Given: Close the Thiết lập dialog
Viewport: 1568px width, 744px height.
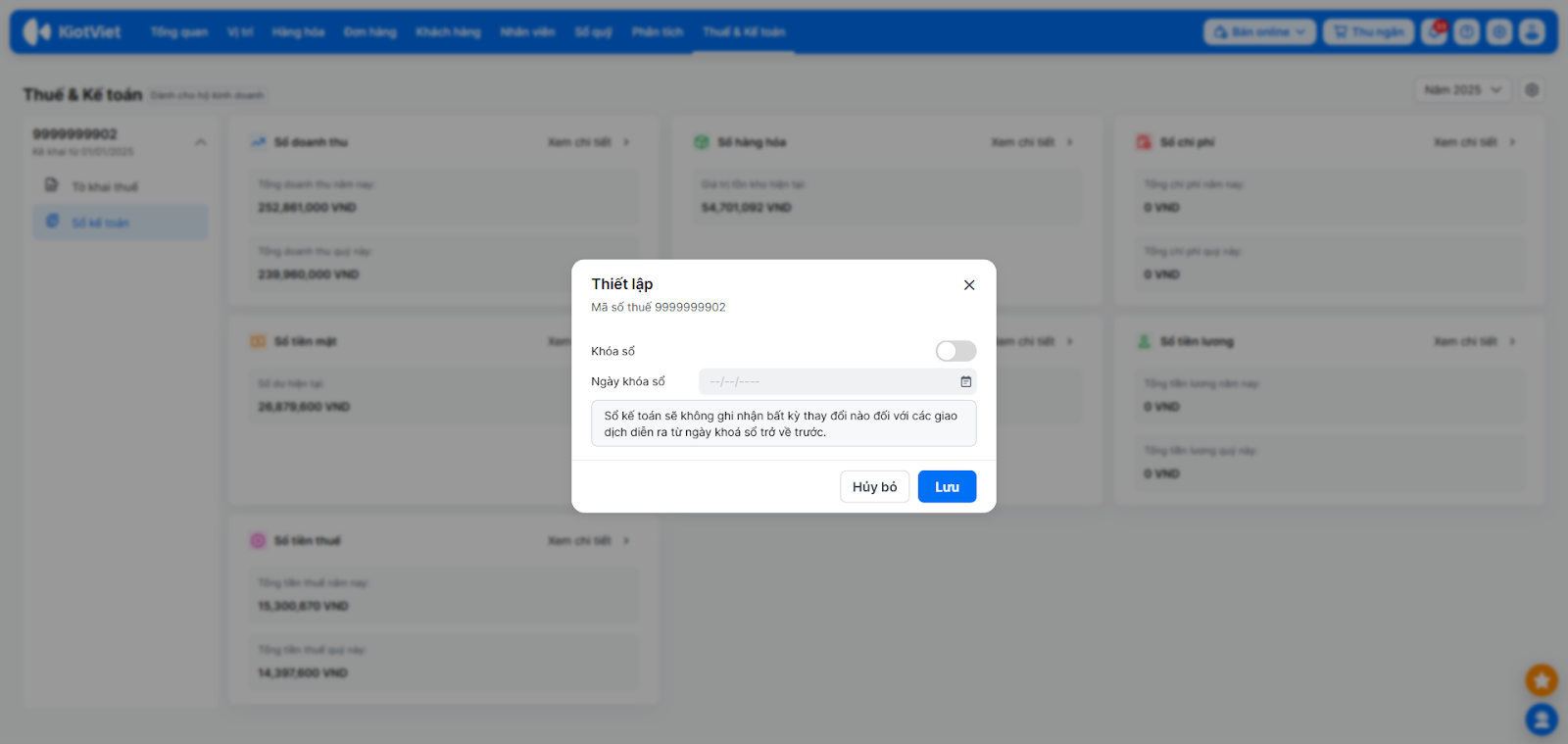Looking at the screenshot, I should [969, 285].
